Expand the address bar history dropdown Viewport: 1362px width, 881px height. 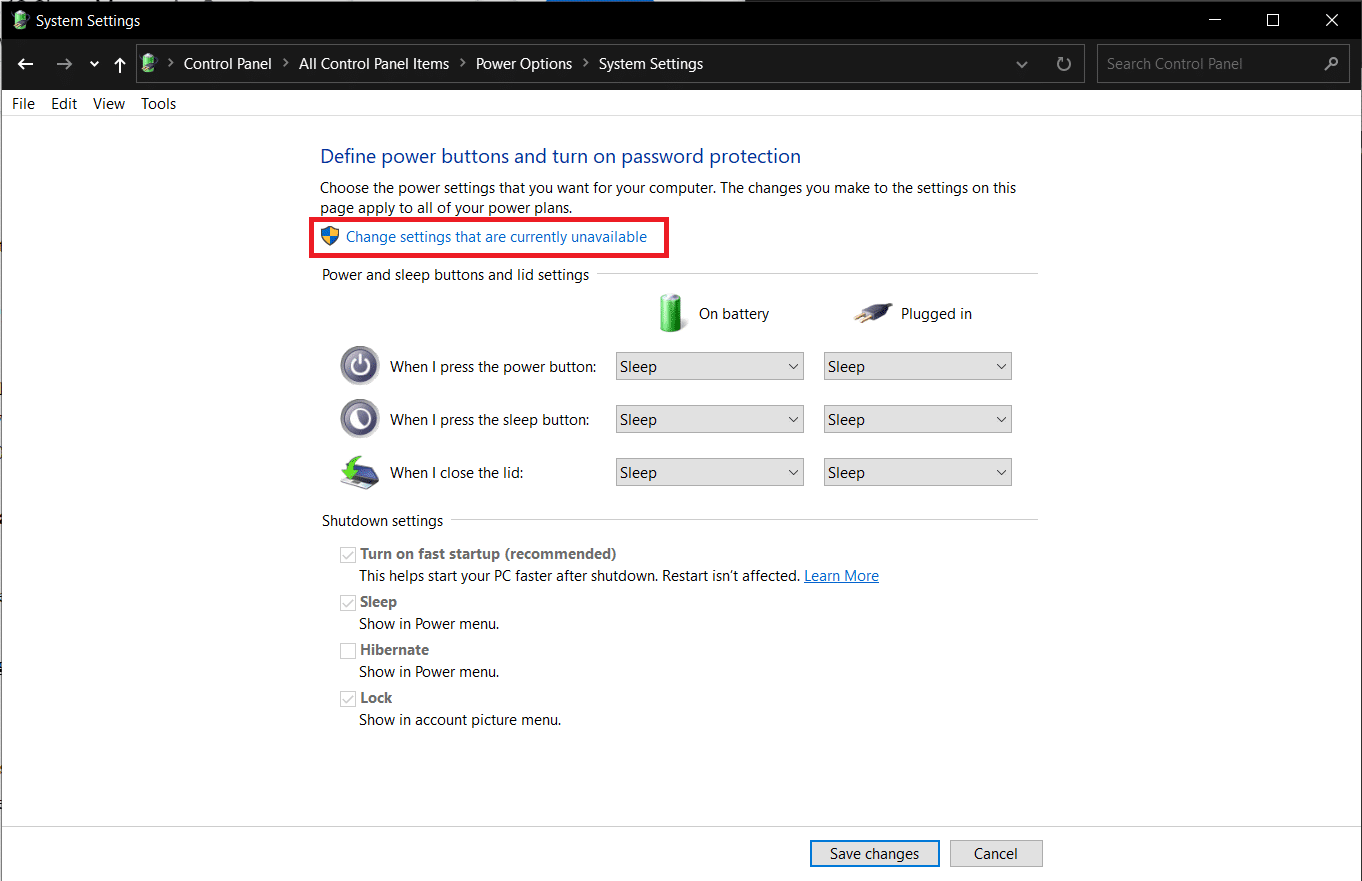tap(1022, 64)
